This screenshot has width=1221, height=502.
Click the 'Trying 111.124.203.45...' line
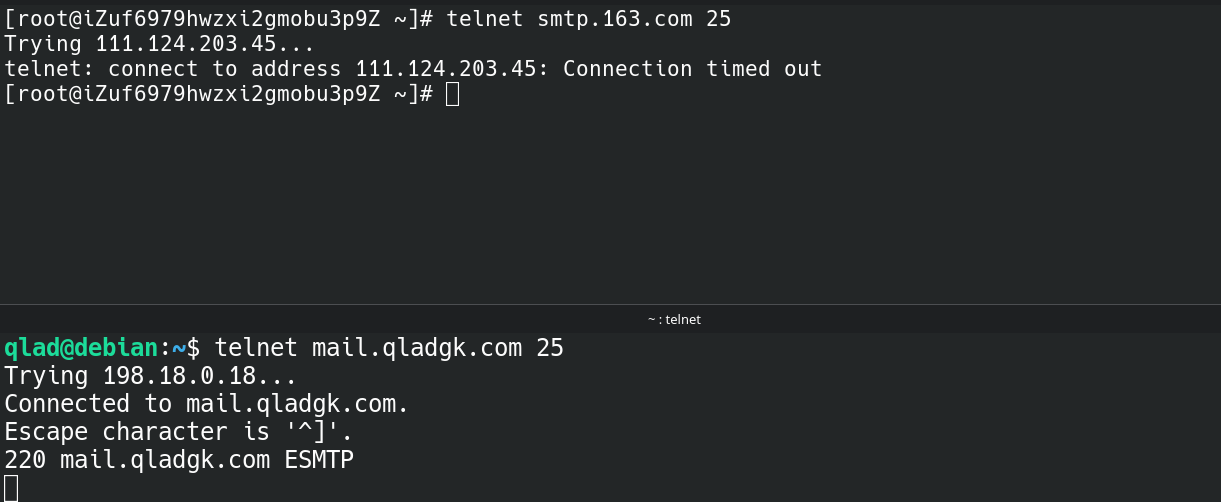160,44
